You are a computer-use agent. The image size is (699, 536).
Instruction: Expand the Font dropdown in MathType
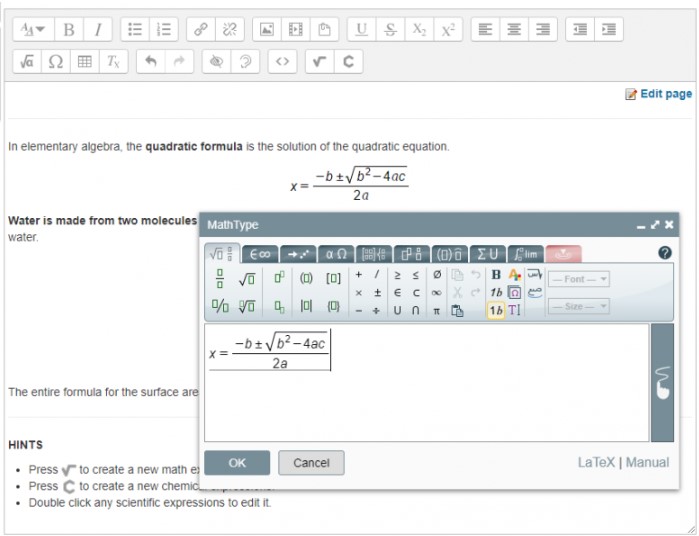click(579, 279)
